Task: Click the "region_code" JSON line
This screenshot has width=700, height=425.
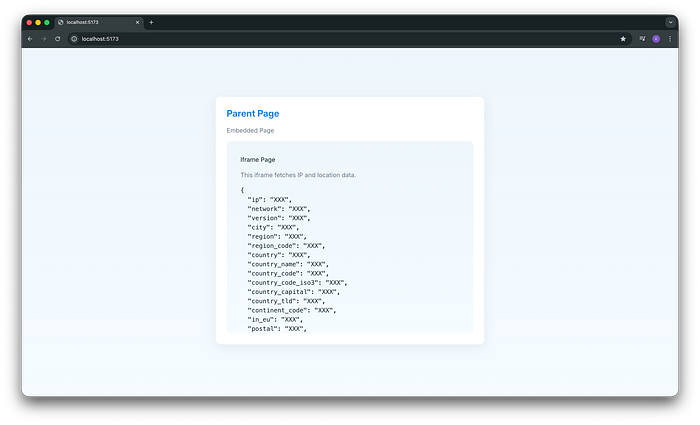Action: (286, 246)
